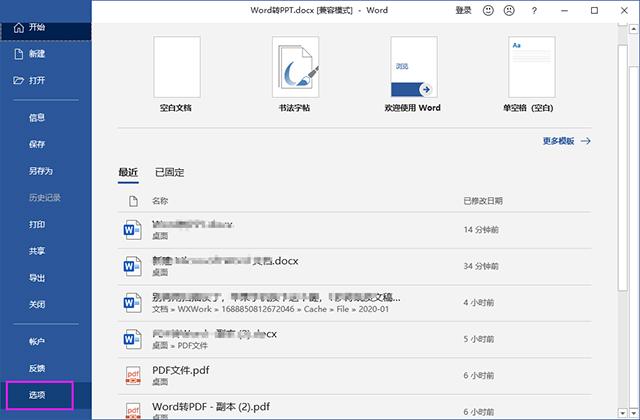The height and width of the screenshot is (420, 640).
Task: Click the 14 分钟前 modified time
Action: [481, 230]
